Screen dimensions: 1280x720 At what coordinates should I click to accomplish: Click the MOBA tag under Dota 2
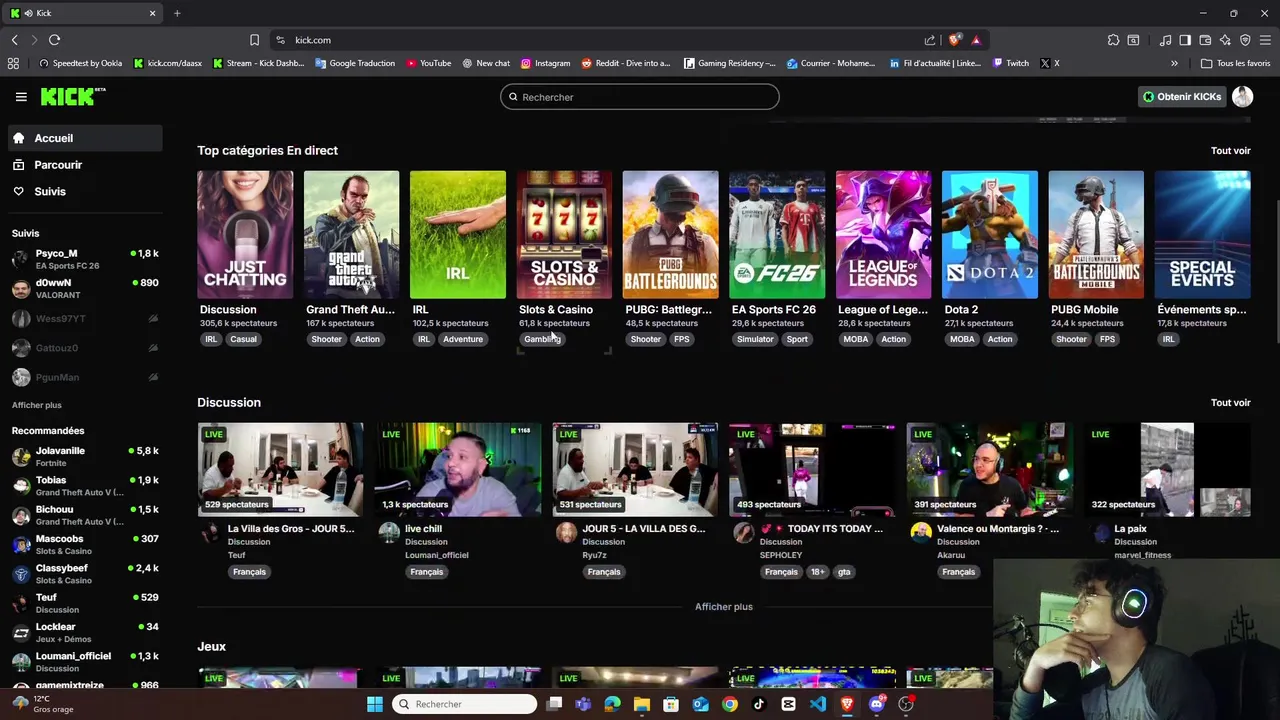(x=962, y=339)
